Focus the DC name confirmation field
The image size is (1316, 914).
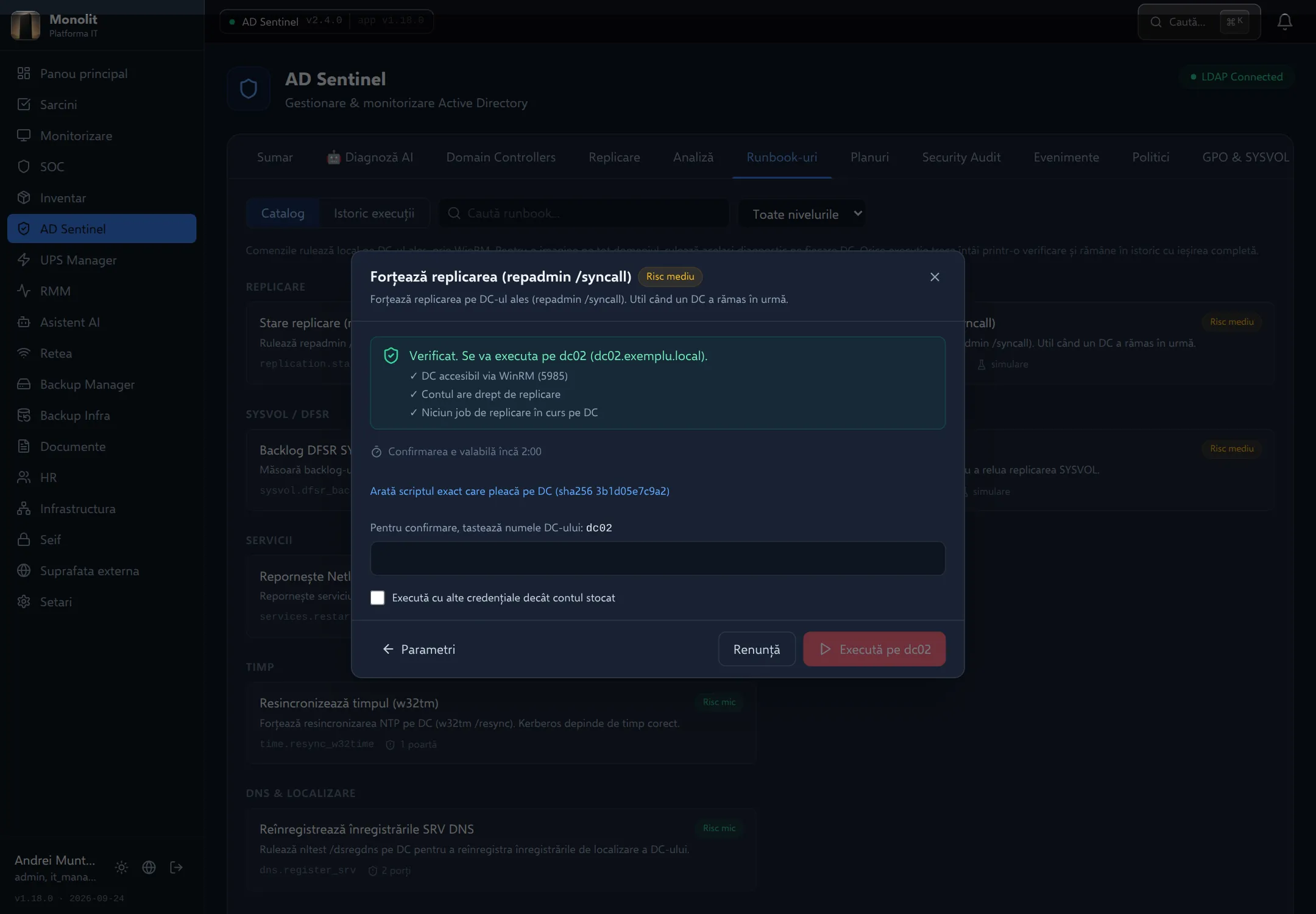pyautogui.click(x=657, y=558)
